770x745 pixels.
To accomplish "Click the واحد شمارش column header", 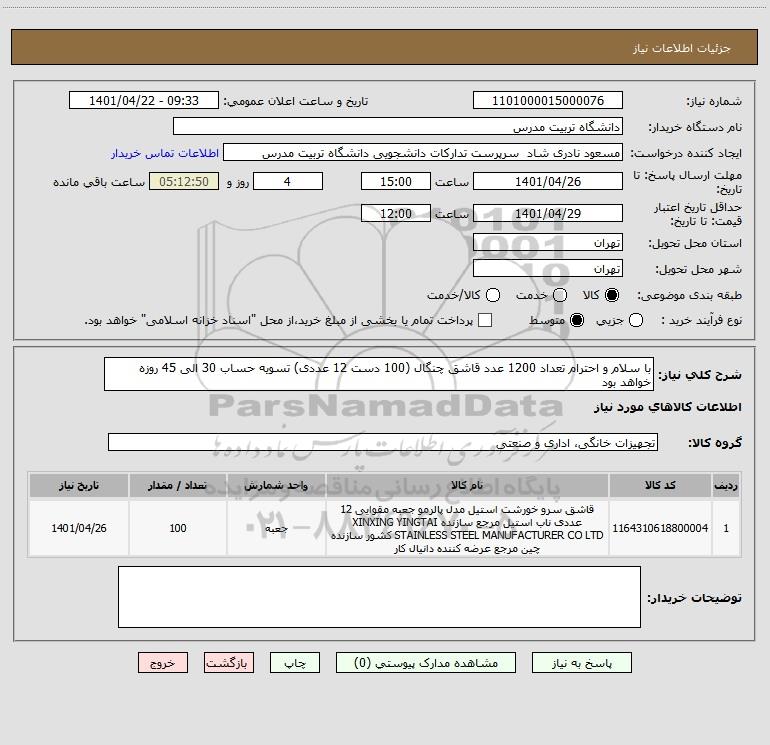I will coord(276,485).
